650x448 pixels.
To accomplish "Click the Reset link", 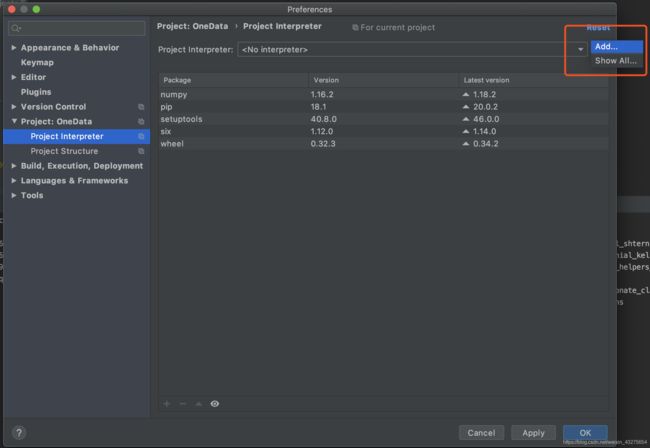I will [598, 28].
